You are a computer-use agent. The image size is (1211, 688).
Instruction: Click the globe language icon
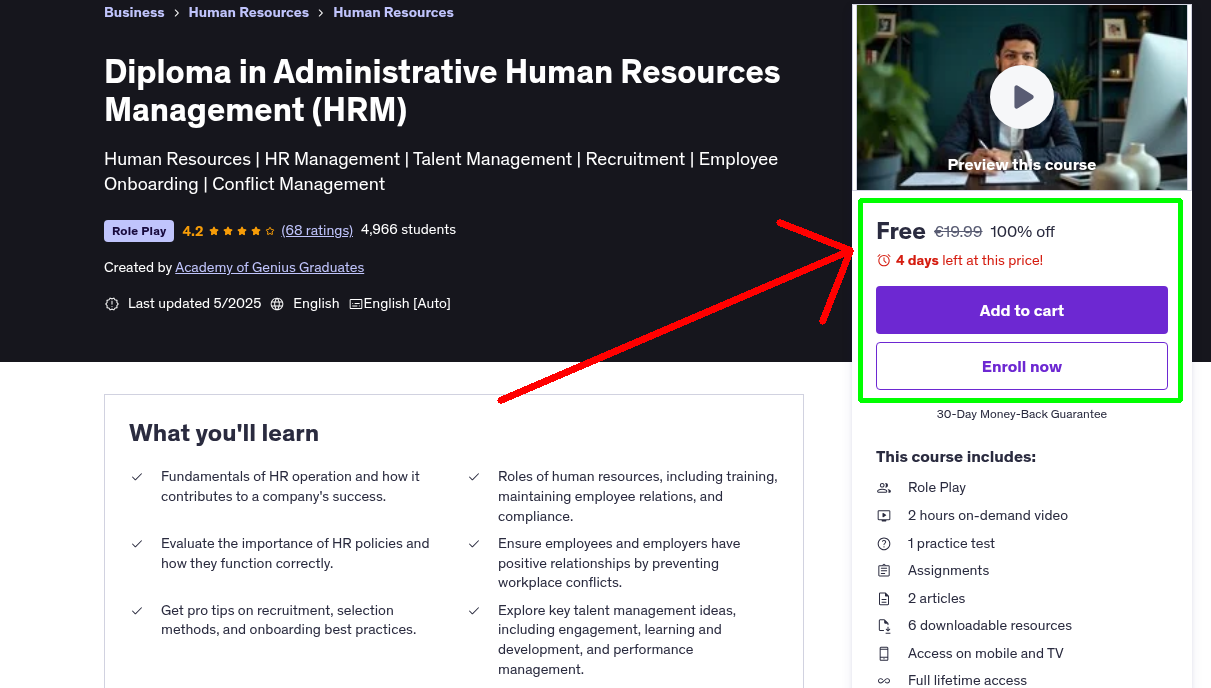point(277,304)
